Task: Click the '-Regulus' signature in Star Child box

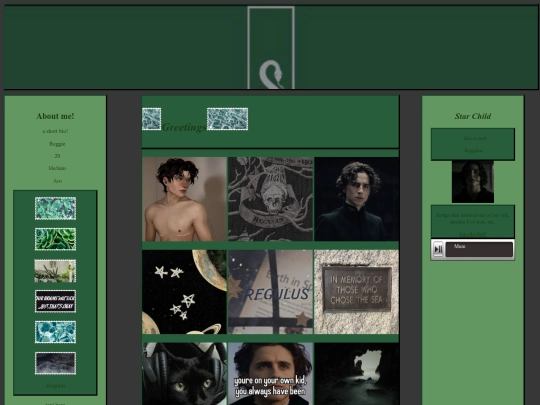Action: (x=473, y=150)
